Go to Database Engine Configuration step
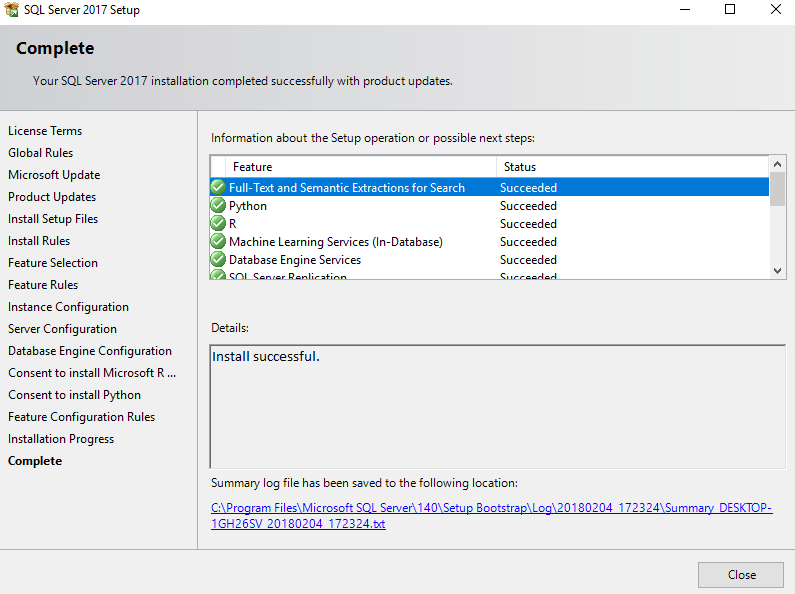This screenshot has width=795, height=594. click(x=90, y=351)
